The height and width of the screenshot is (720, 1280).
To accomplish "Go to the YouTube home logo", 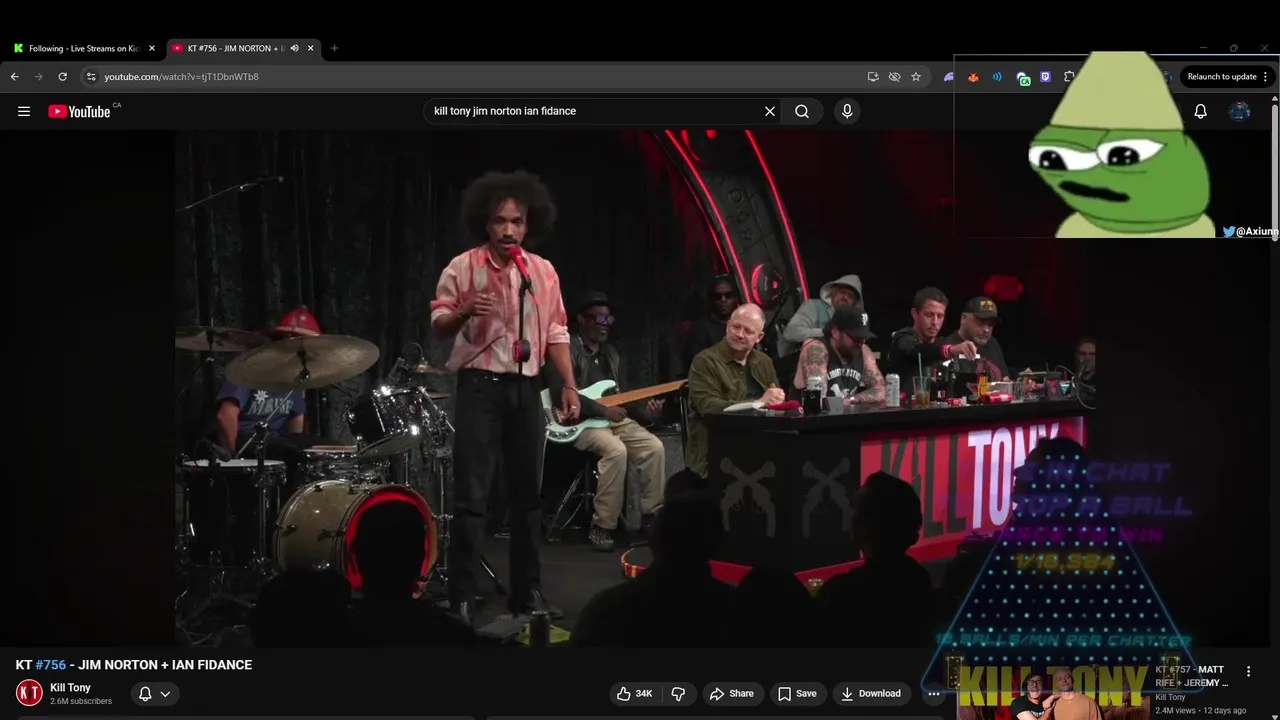I will (79, 111).
